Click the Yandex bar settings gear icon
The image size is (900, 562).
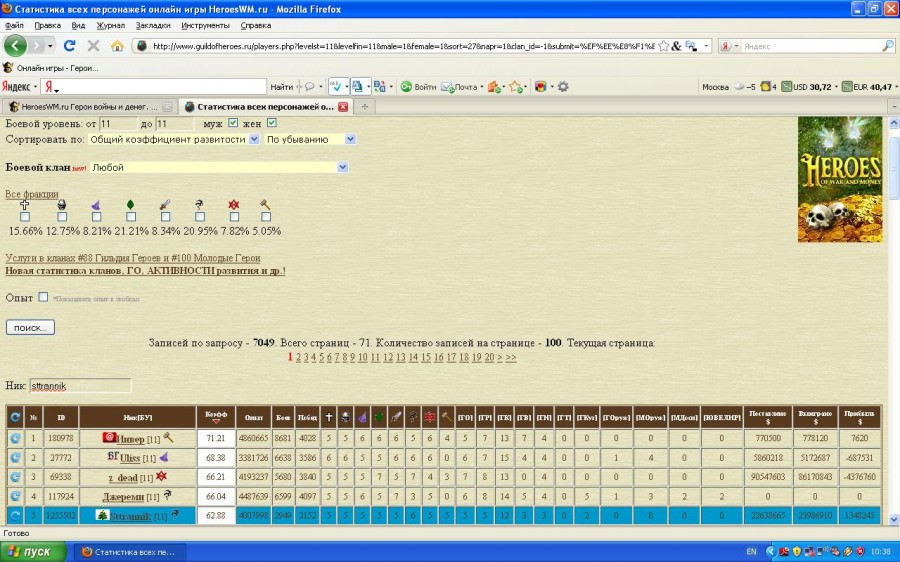click(563, 87)
